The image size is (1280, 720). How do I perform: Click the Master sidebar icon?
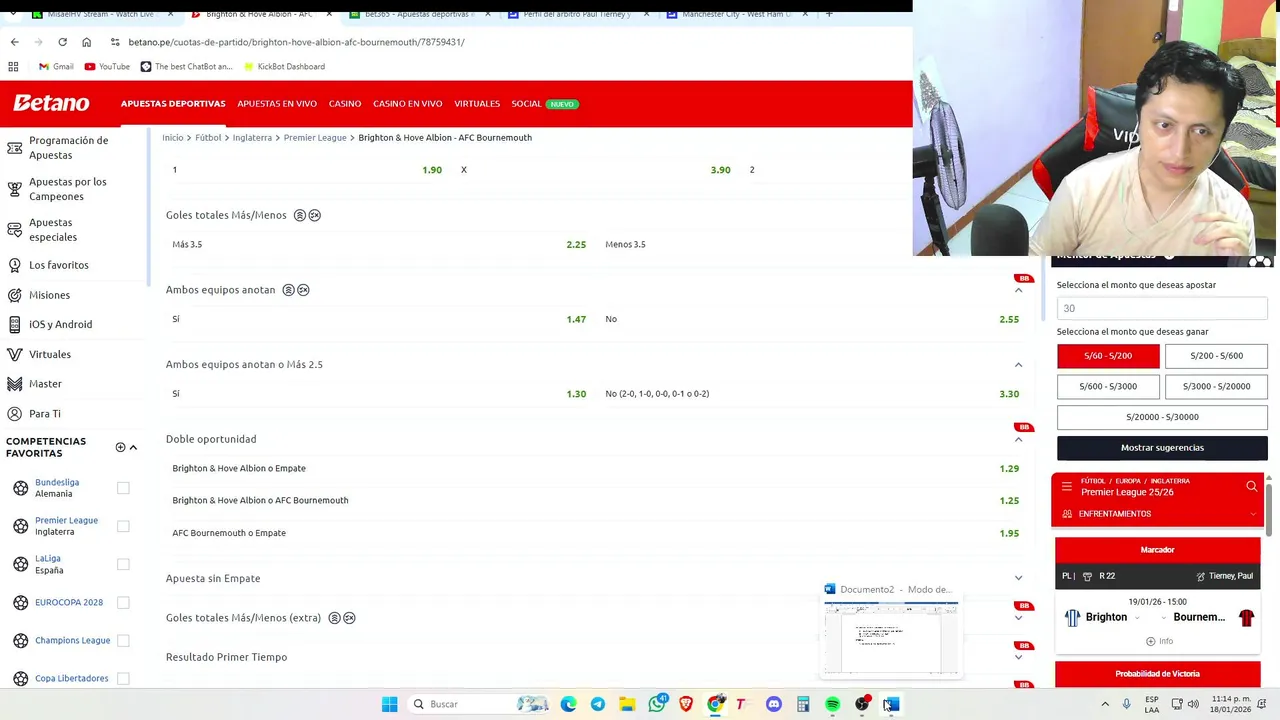tap(15, 384)
